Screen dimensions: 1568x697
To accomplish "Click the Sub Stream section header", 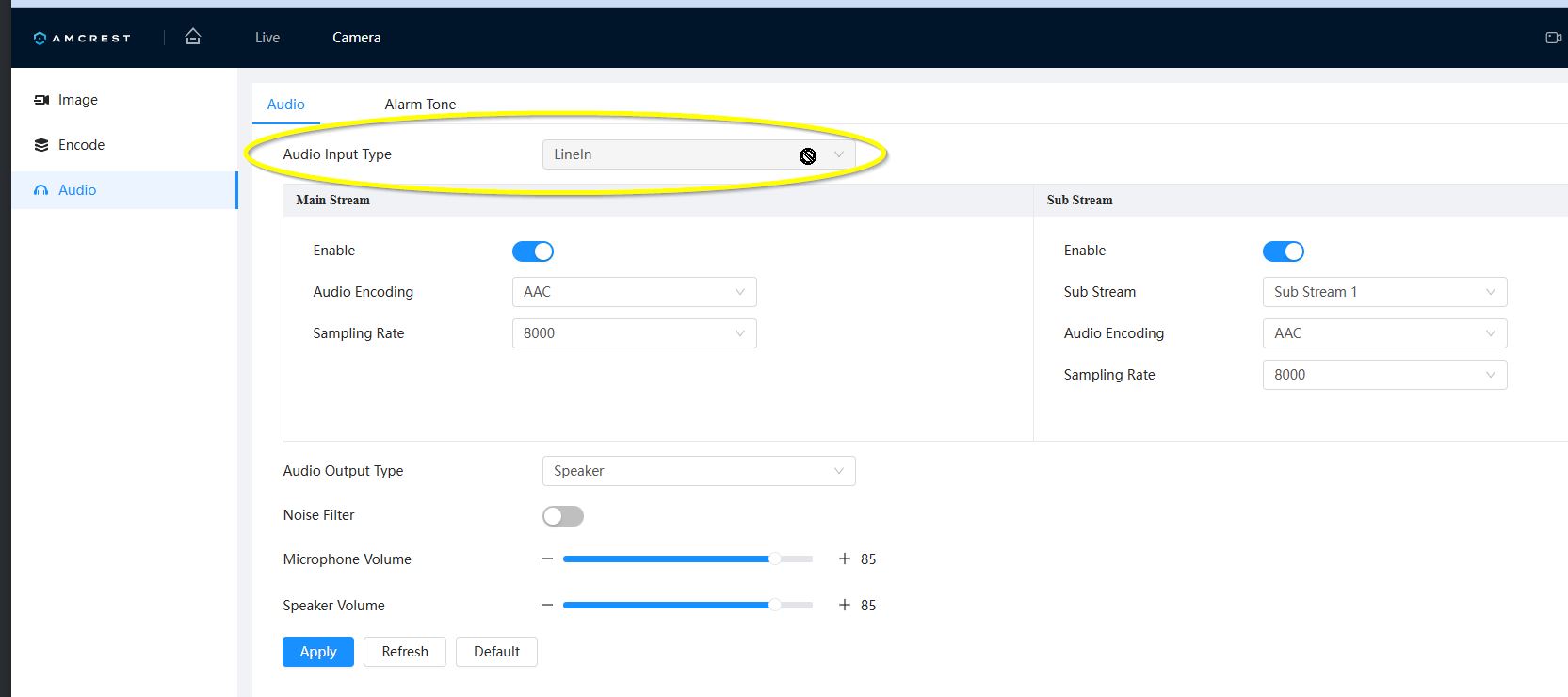I will click(1079, 201).
